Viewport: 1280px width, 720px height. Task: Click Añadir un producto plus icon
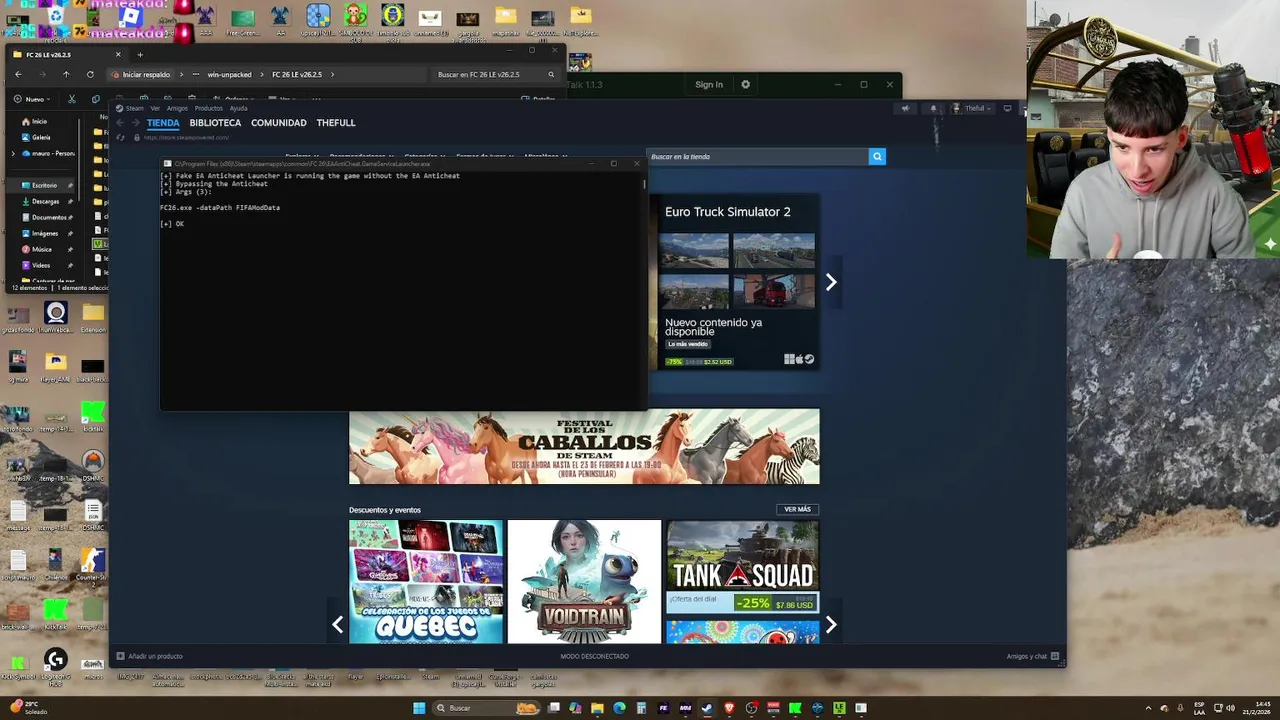[x=121, y=656]
